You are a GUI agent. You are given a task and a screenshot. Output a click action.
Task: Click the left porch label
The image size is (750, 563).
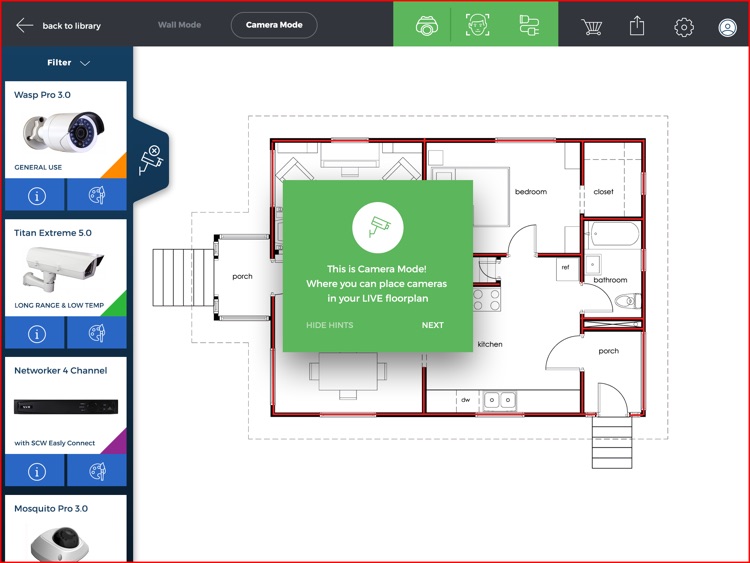[x=243, y=276]
